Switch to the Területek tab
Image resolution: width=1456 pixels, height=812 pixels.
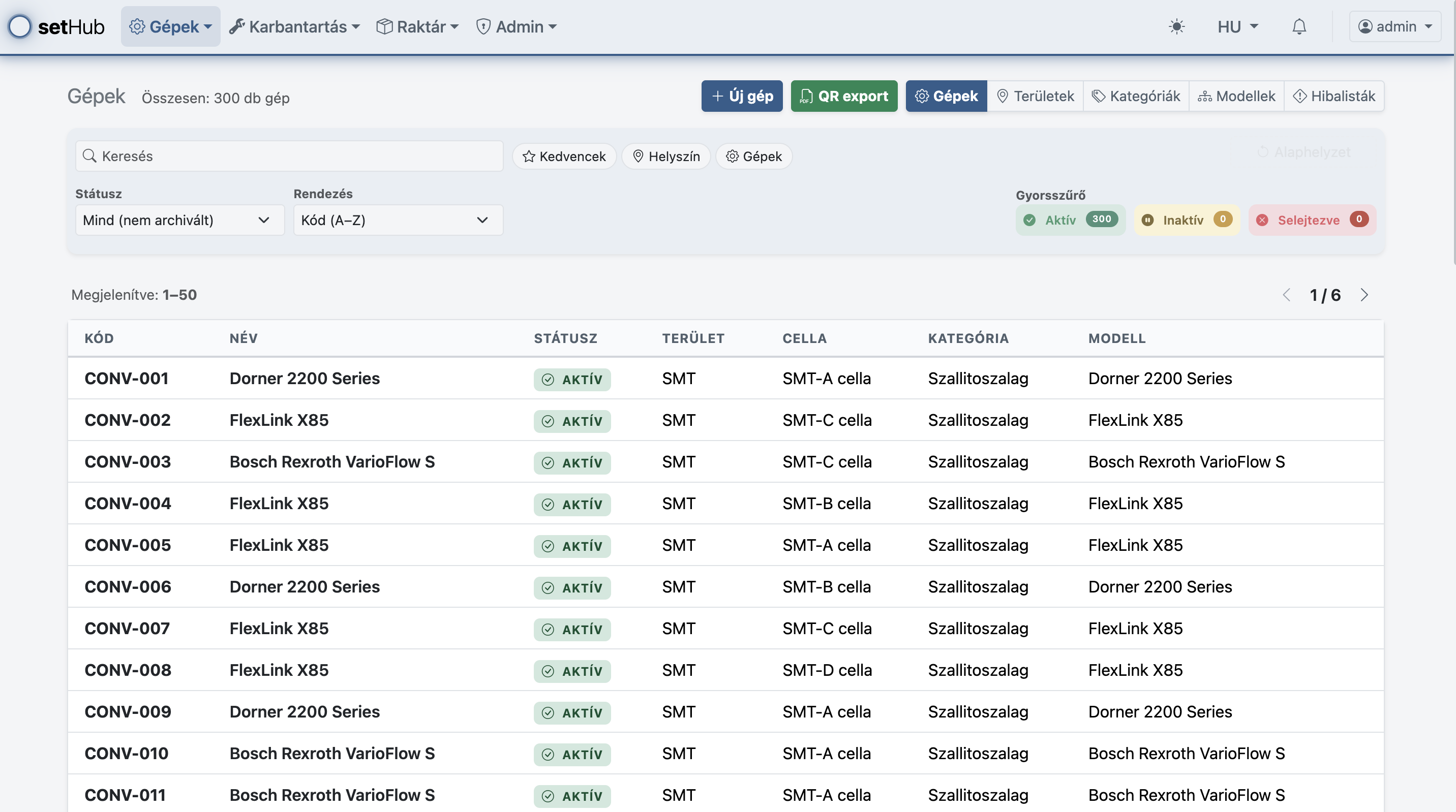coord(1035,96)
